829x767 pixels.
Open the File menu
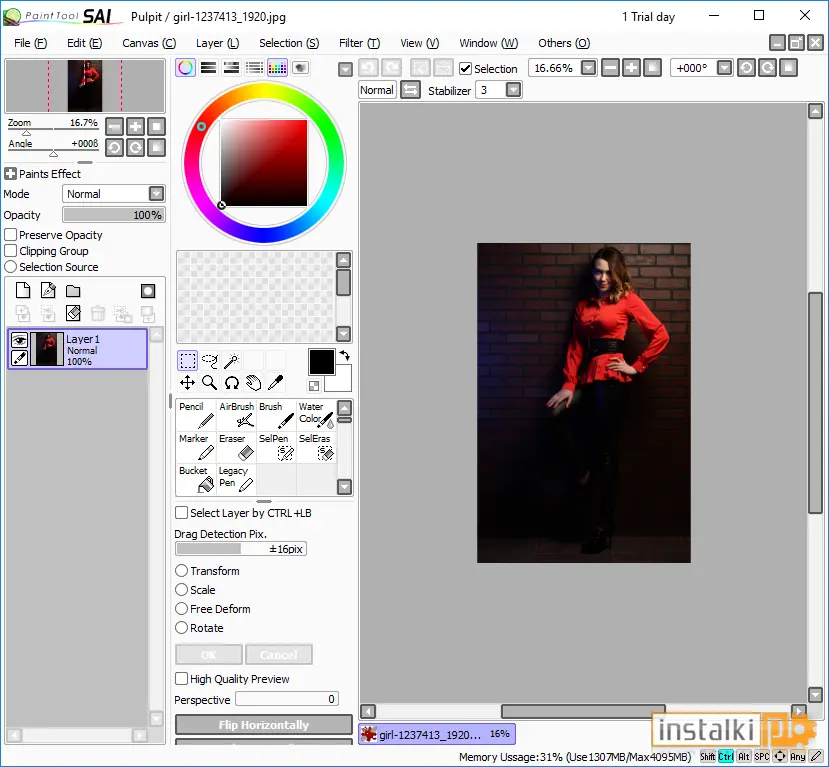point(30,43)
